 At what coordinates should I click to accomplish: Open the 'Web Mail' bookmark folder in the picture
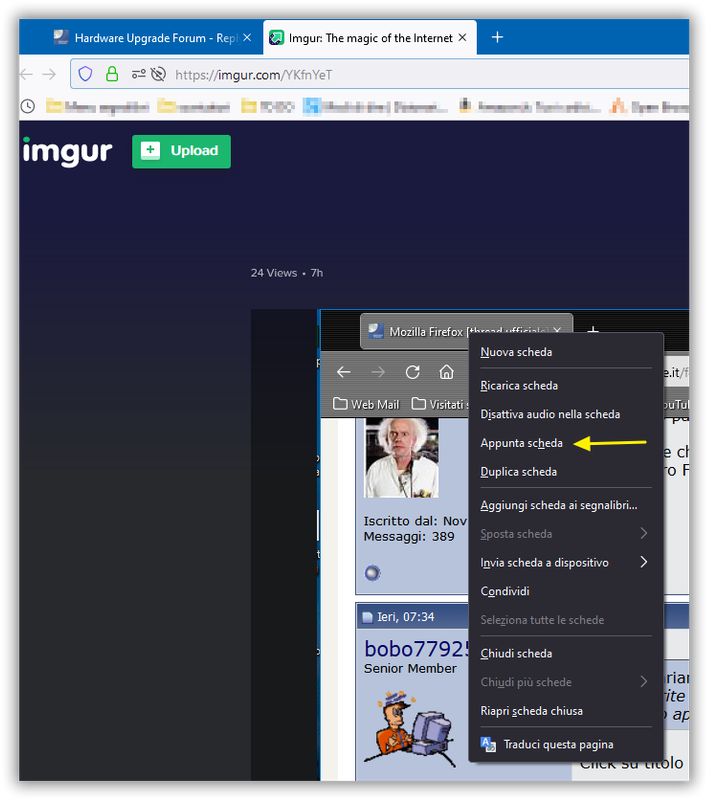[x=366, y=404]
